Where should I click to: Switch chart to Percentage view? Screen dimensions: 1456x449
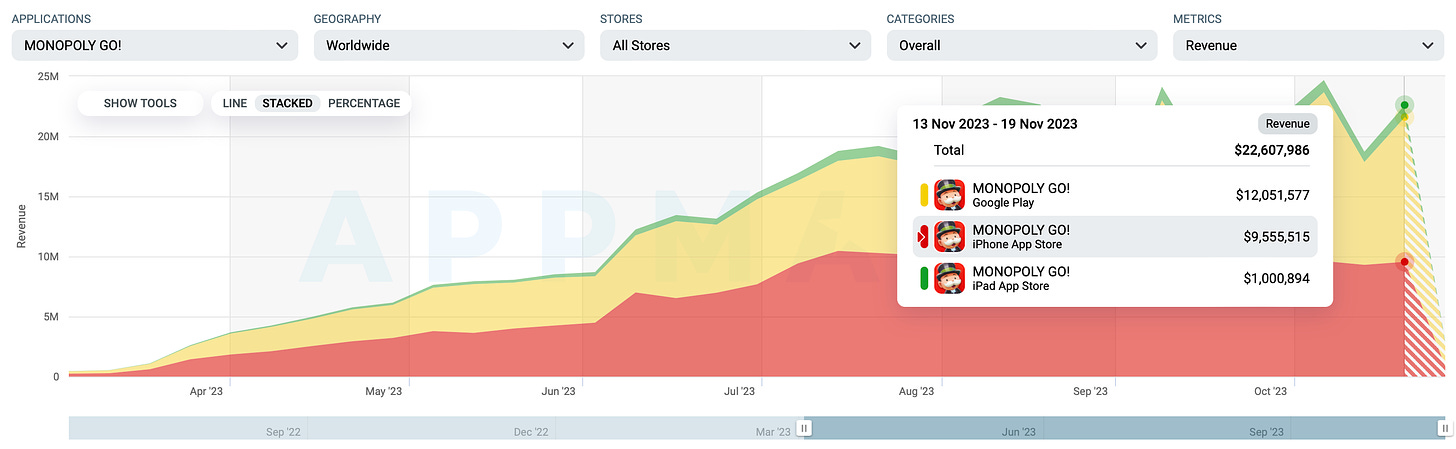tap(364, 103)
